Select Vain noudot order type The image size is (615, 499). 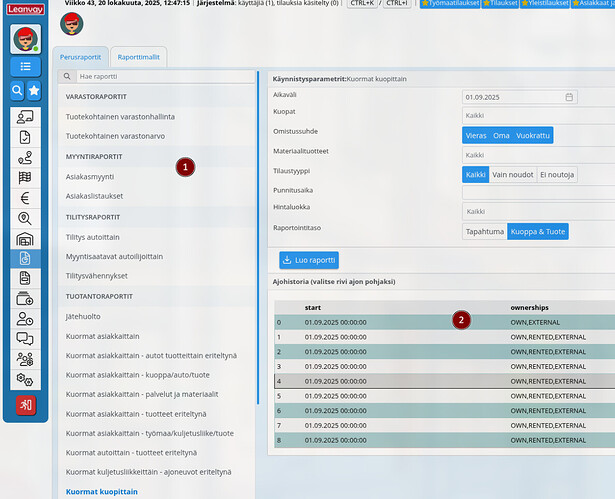pos(513,174)
